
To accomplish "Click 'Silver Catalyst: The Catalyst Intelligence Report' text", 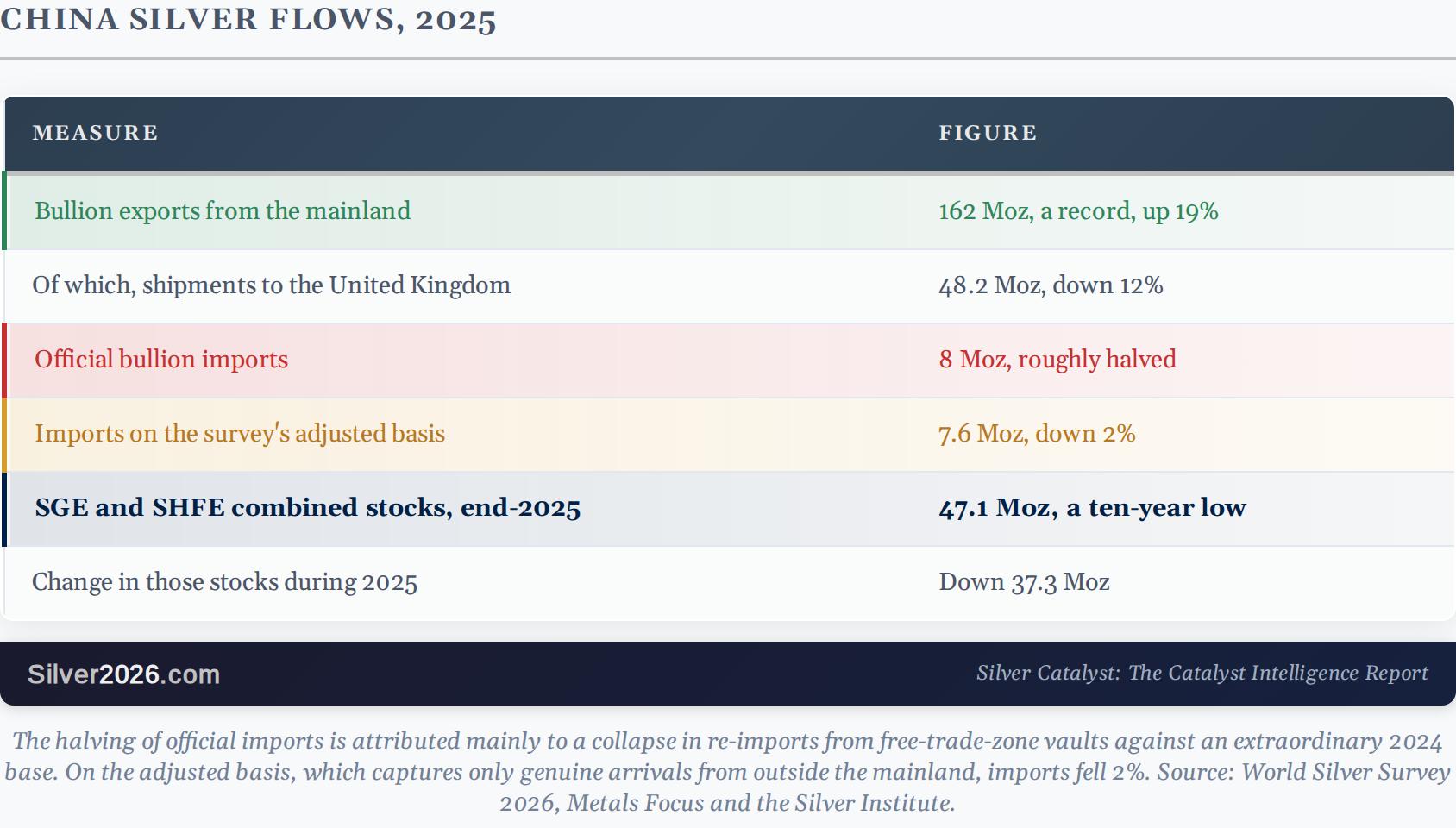I will [1202, 673].
